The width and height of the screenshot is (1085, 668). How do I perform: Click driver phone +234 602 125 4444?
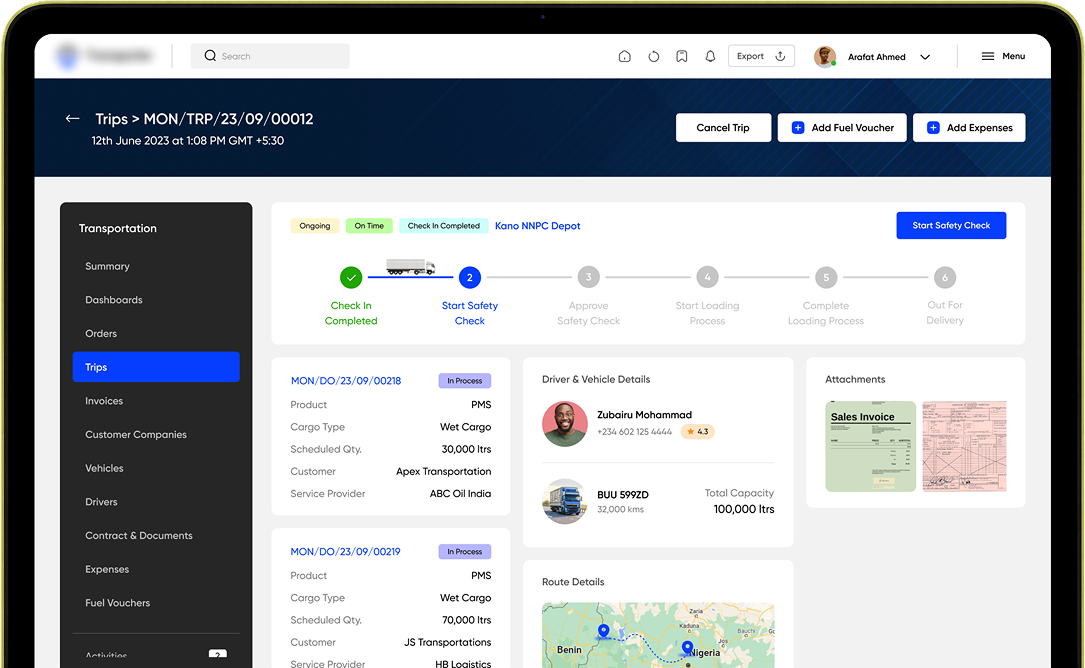point(635,432)
